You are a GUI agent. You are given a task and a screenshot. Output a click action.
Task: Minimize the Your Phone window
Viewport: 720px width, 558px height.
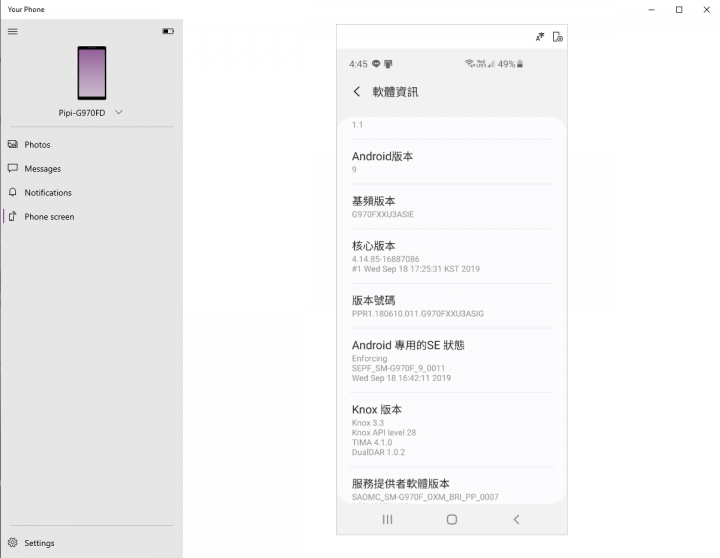point(652,9)
